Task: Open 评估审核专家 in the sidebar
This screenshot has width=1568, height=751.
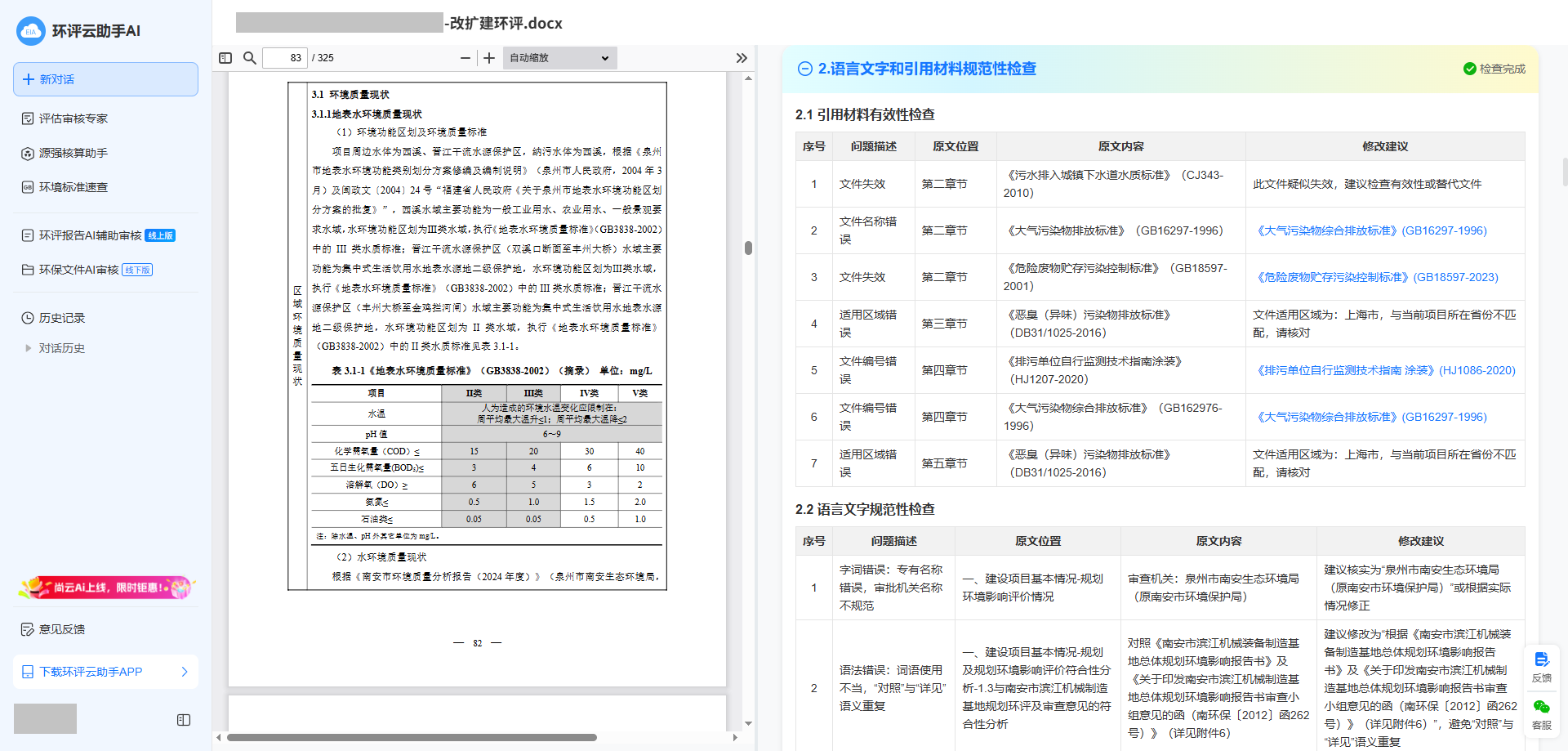Action: tap(73, 118)
